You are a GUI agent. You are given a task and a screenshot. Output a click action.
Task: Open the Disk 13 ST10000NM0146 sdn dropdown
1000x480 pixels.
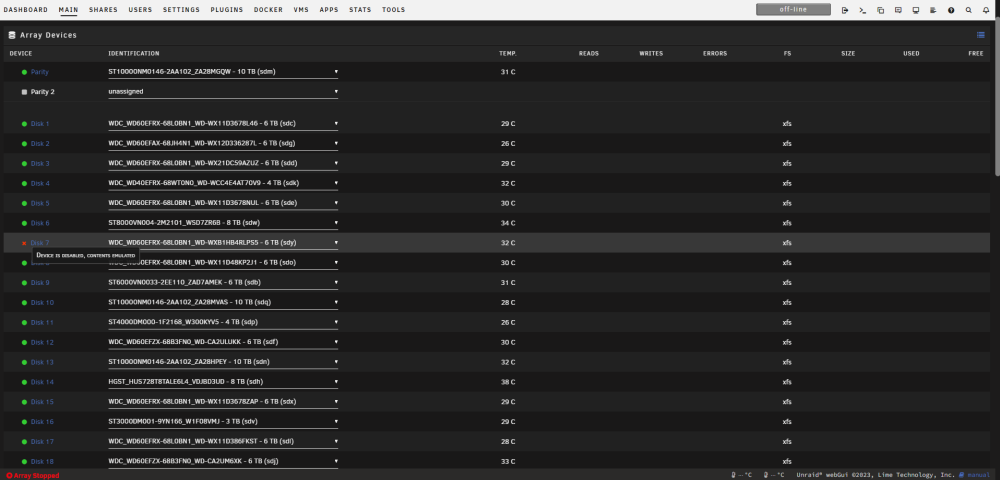tap(223, 362)
